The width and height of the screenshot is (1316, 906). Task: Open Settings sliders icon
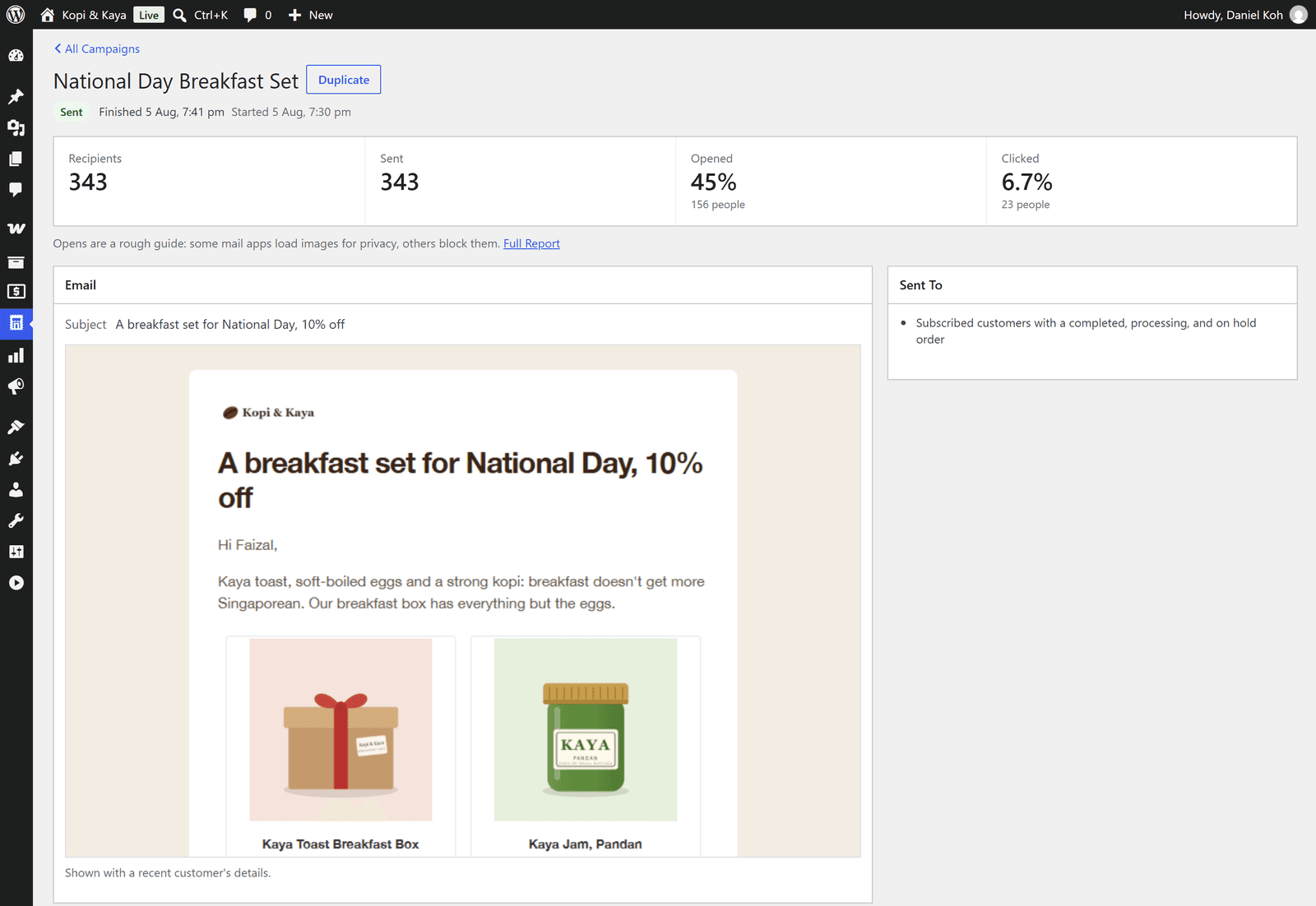click(x=16, y=552)
